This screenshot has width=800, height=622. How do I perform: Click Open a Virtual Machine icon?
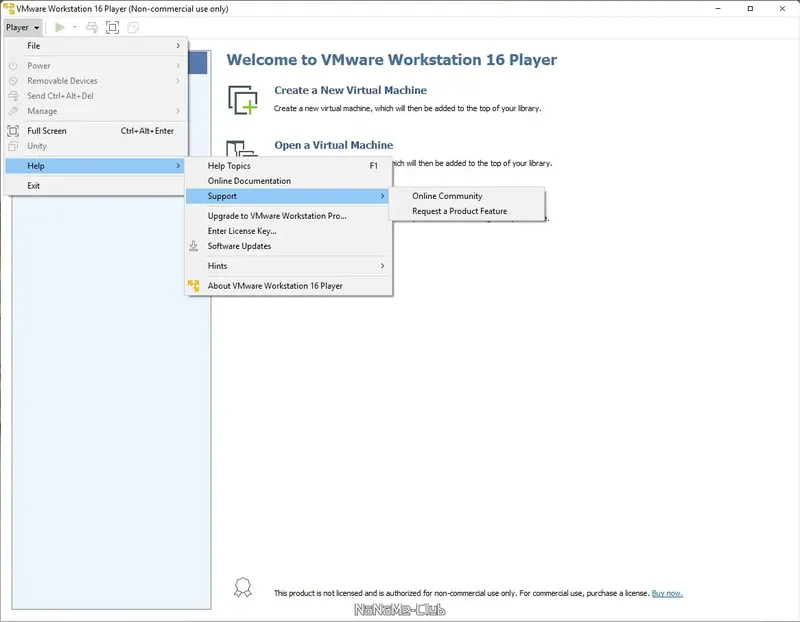click(x=242, y=148)
